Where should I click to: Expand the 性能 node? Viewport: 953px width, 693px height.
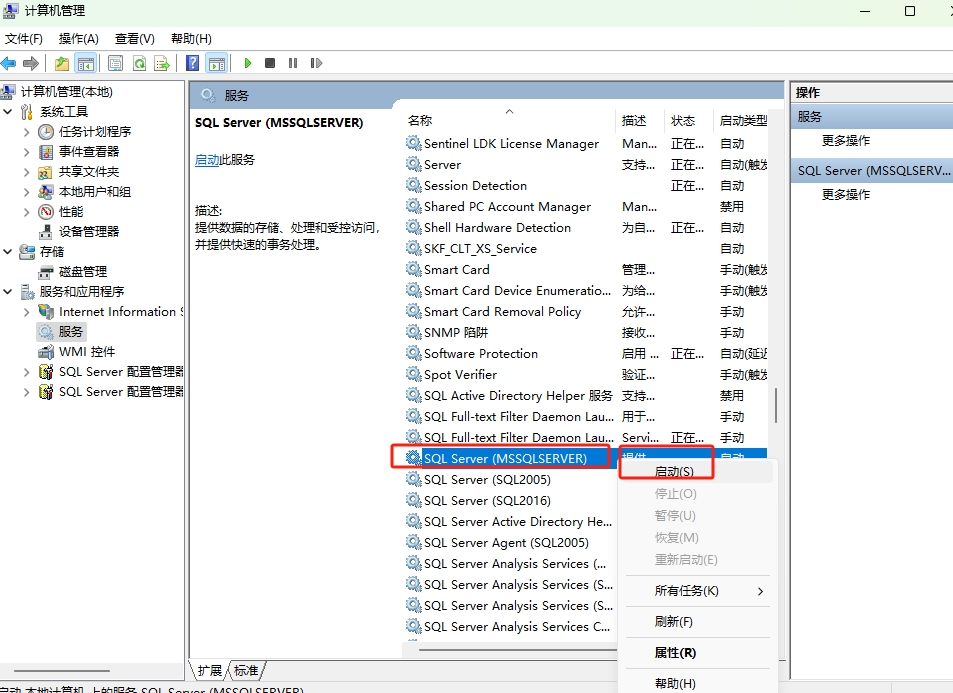click(26, 212)
